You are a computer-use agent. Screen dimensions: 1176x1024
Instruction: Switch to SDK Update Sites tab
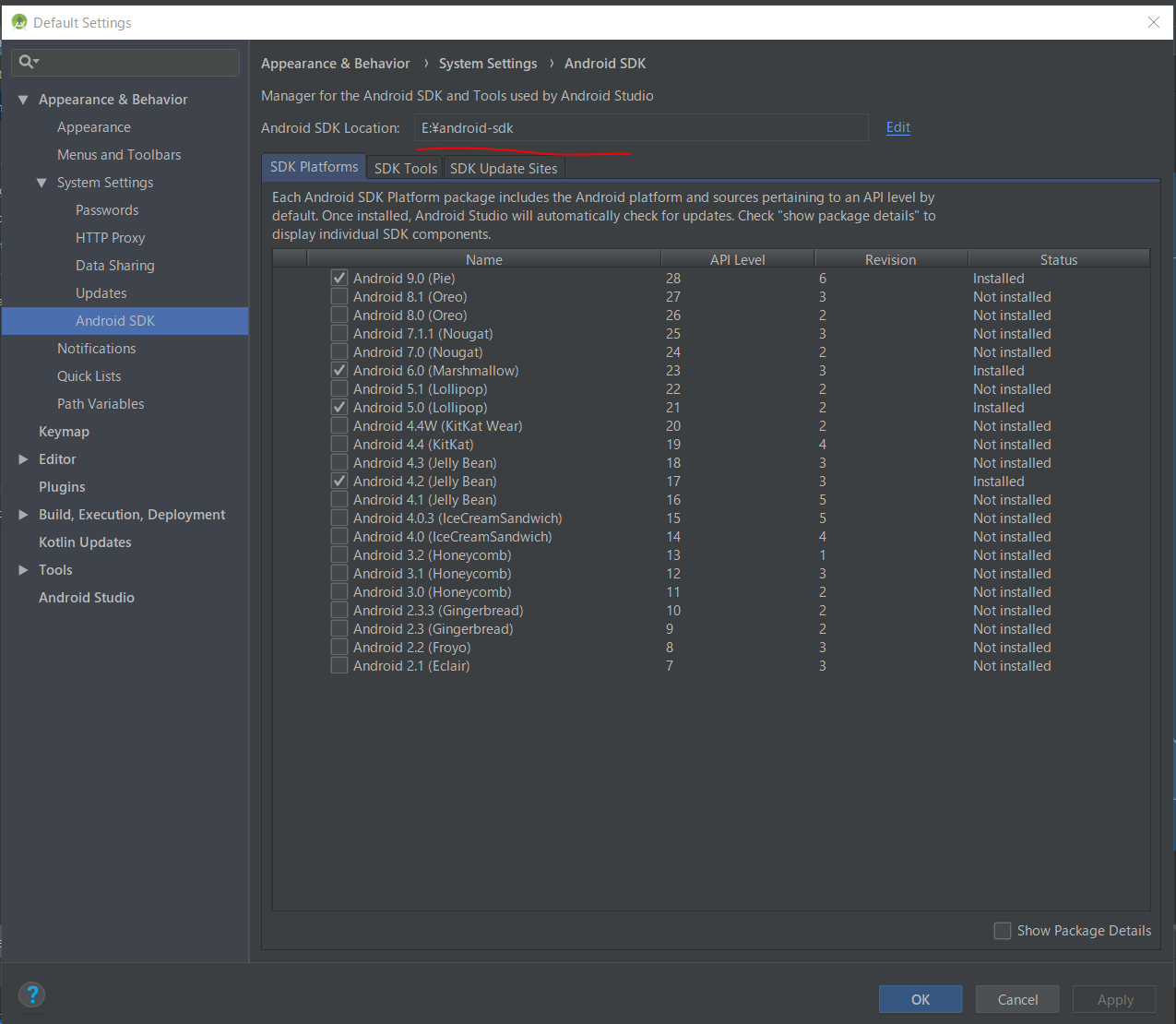(504, 168)
